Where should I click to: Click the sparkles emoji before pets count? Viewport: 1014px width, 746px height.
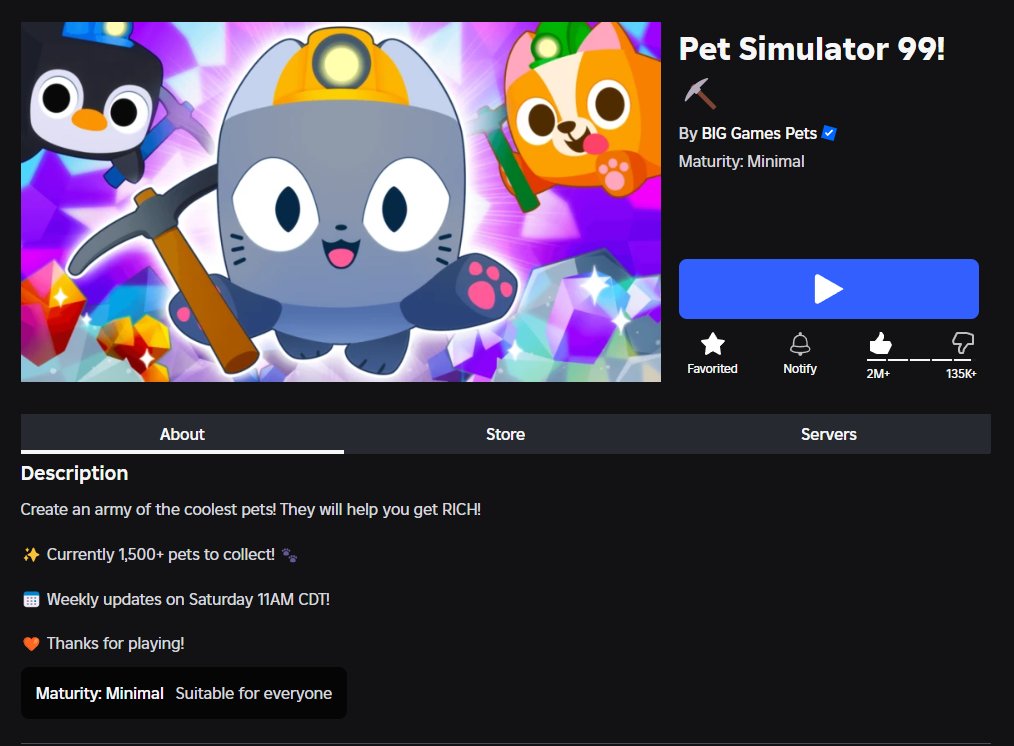(31, 555)
